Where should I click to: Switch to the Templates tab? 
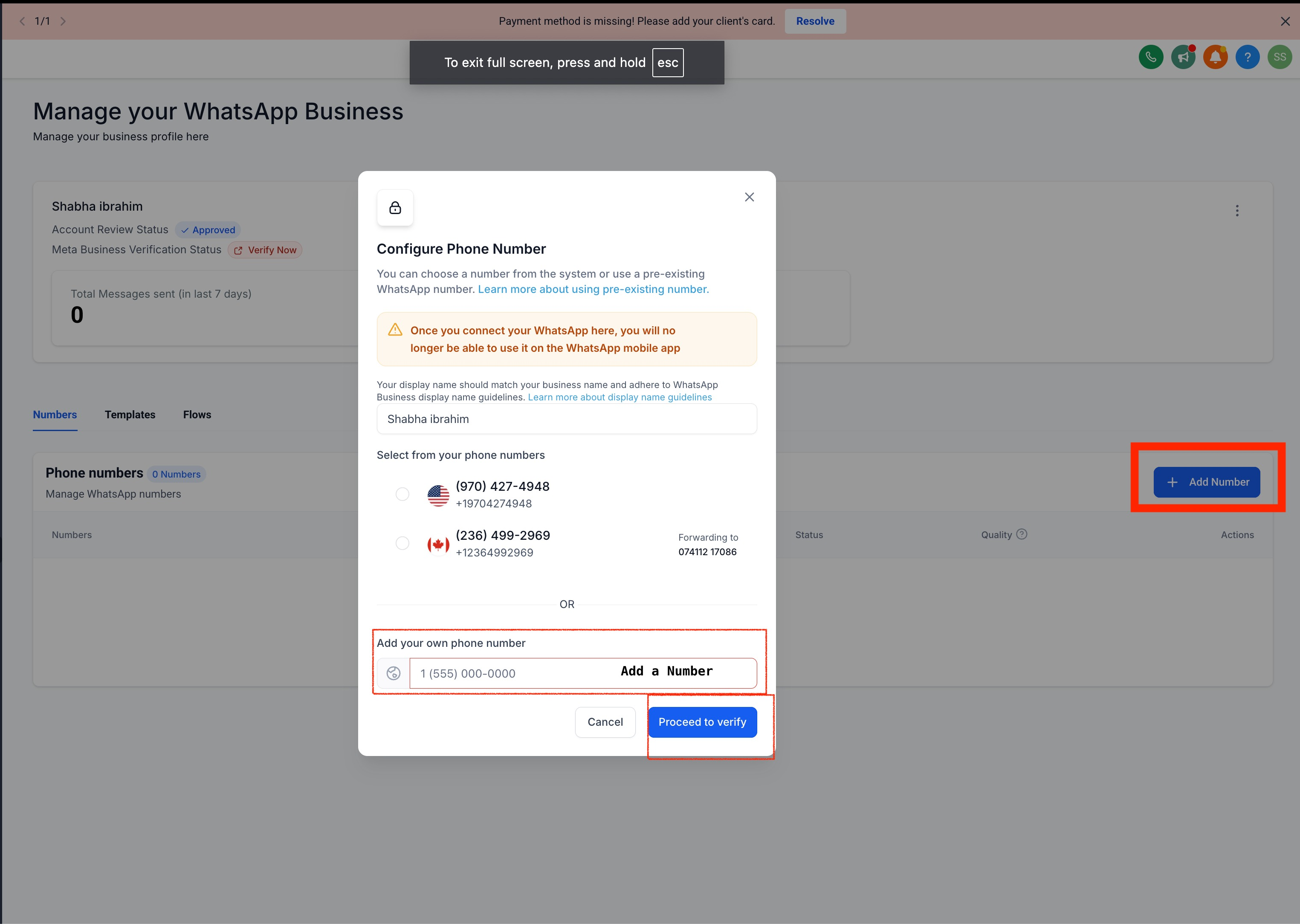[x=130, y=415]
